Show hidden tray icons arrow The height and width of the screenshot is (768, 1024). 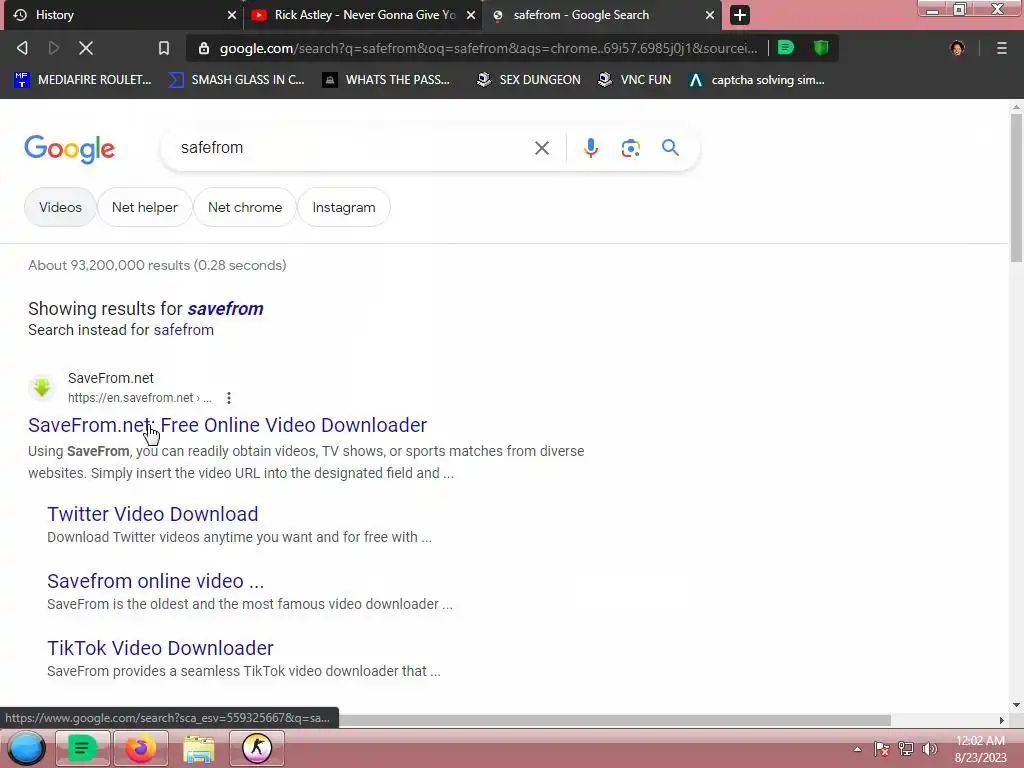857,749
